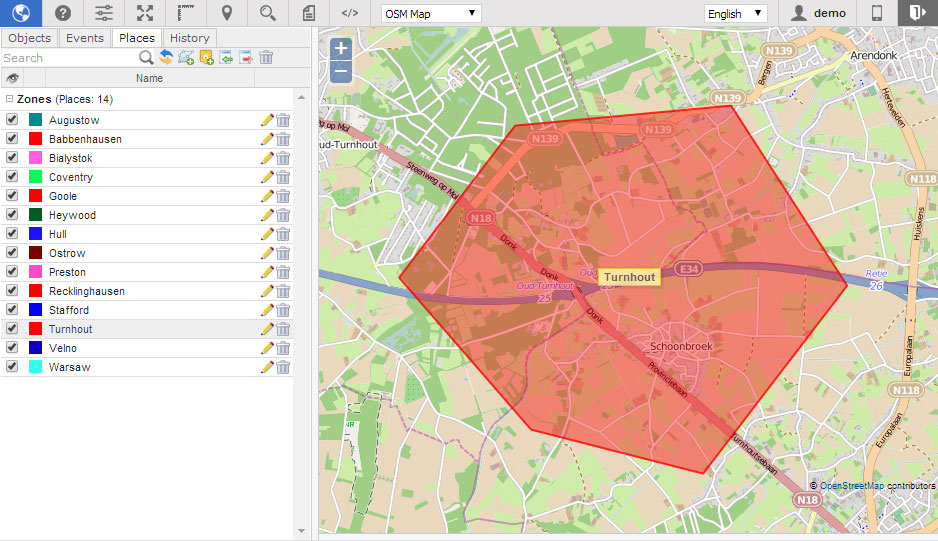This screenshot has width=938, height=541.
Task: Delete the Hull zone using trash icon
Action: click(x=283, y=234)
